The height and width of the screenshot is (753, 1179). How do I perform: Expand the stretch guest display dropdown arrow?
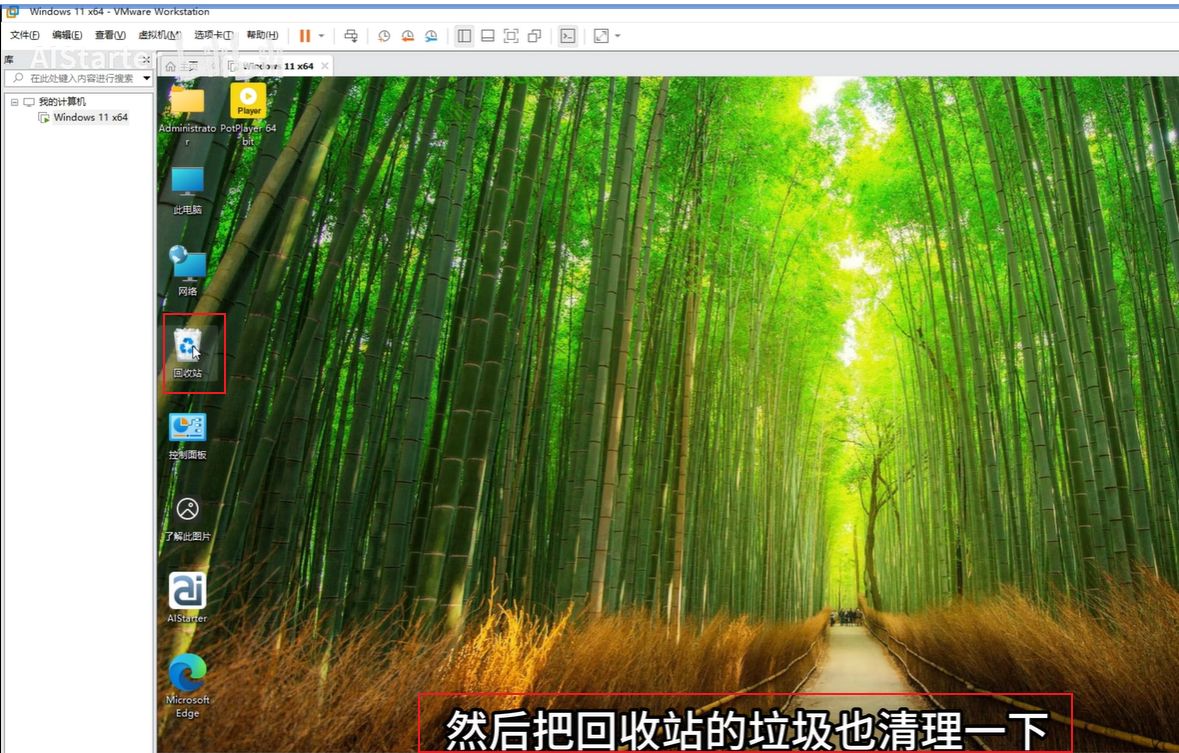(x=617, y=36)
